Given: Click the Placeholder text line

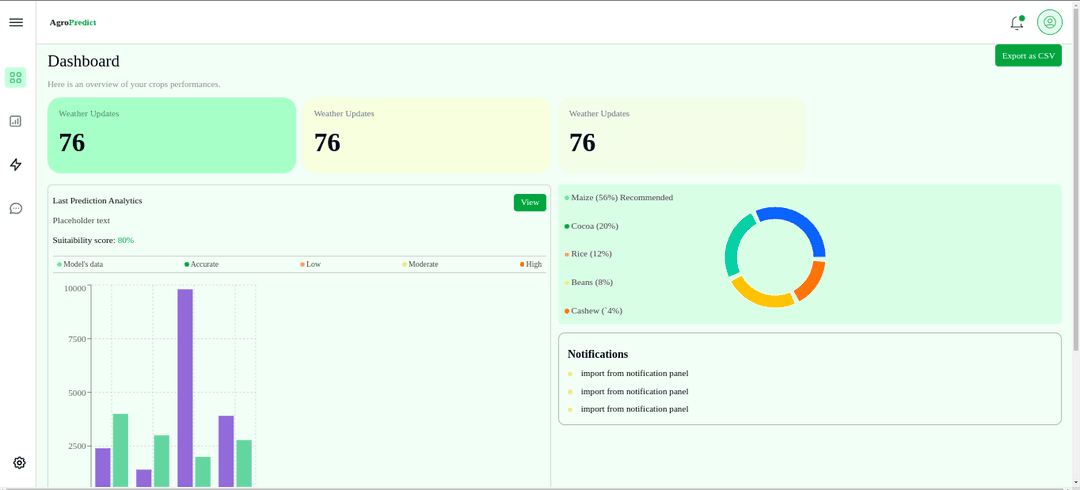Looking at the screenshot, I should 81,221.
